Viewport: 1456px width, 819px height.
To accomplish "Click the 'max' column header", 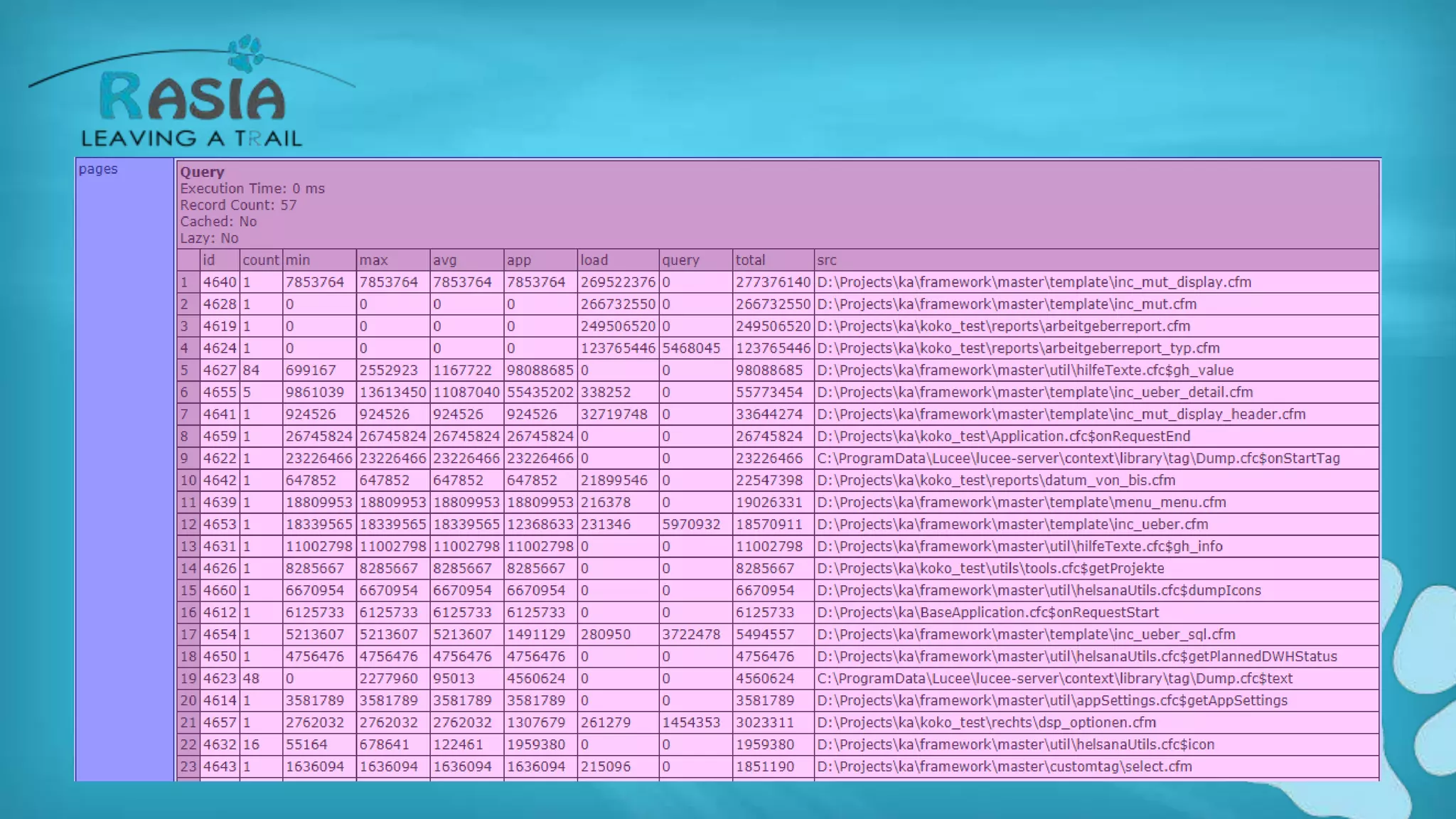I will click(373, 260).
